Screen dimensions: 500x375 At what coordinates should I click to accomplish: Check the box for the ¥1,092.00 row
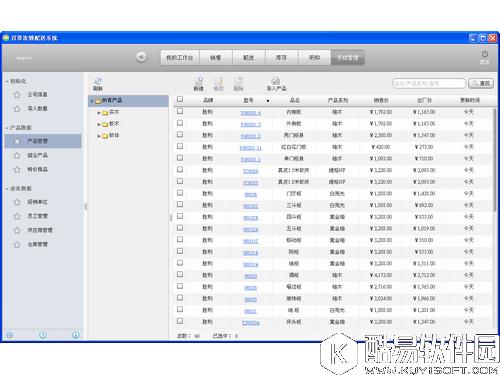click(180, 158)
